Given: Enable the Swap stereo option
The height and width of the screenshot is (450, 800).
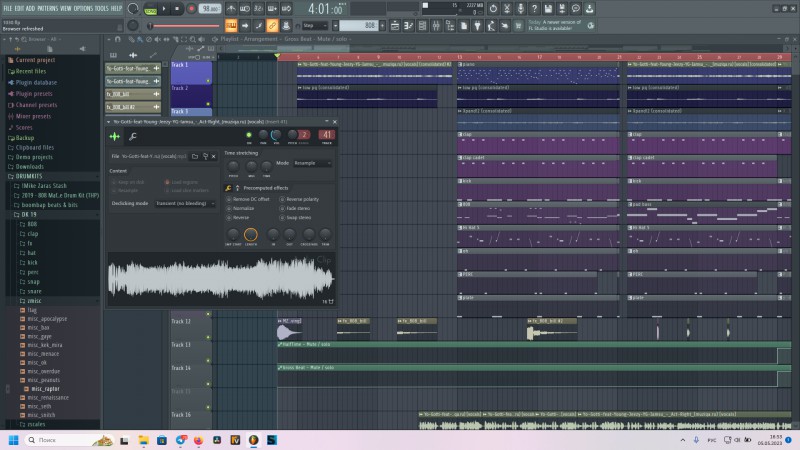Looking at the screenshot, I should click(295, 217).
